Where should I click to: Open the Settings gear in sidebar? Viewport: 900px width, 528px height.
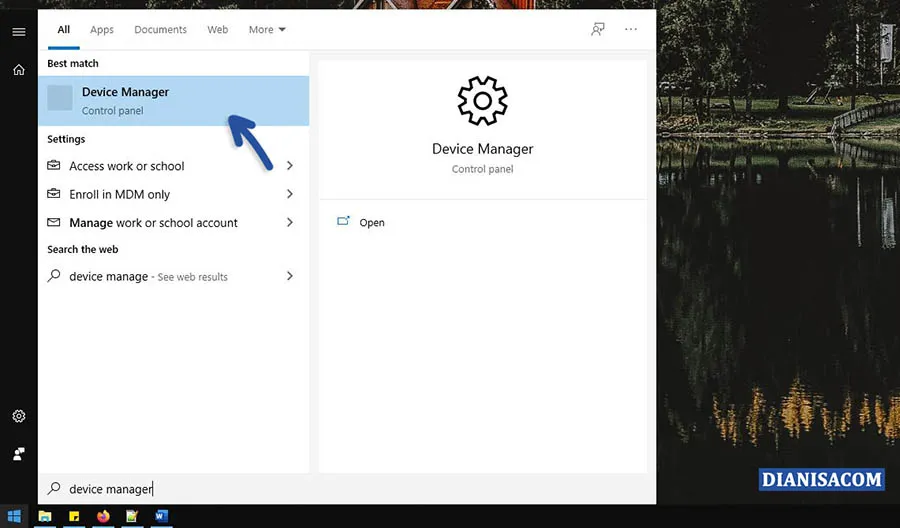pyautogui.click(x=19, y=416)
